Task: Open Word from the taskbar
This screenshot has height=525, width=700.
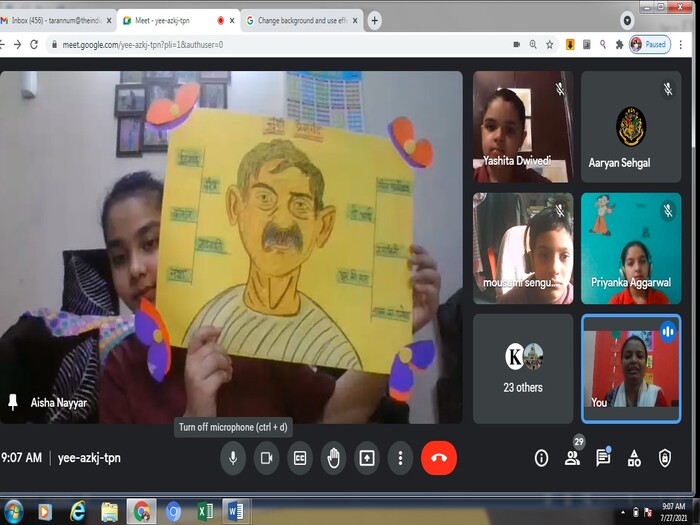Action: tap(236, 512)
